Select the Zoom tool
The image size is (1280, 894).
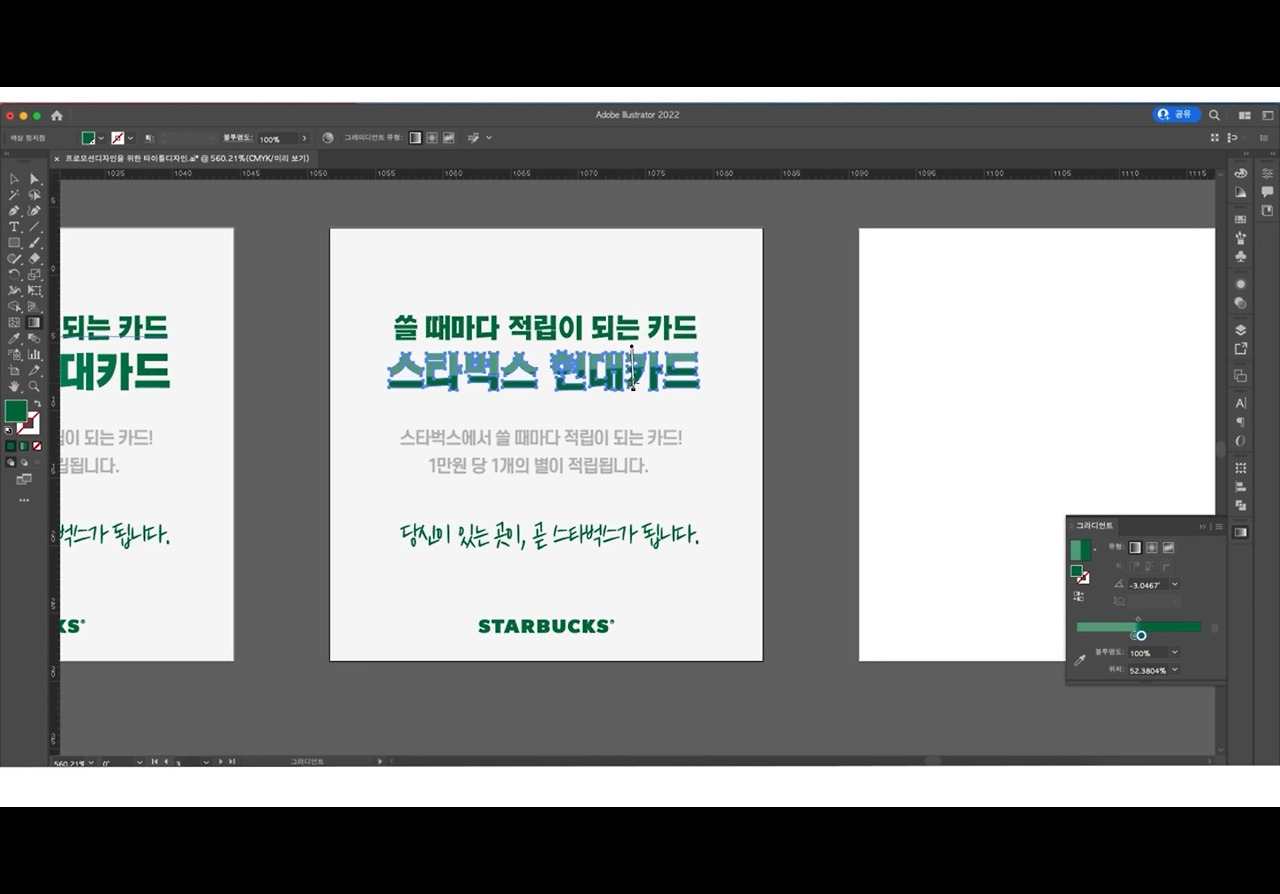33,383
